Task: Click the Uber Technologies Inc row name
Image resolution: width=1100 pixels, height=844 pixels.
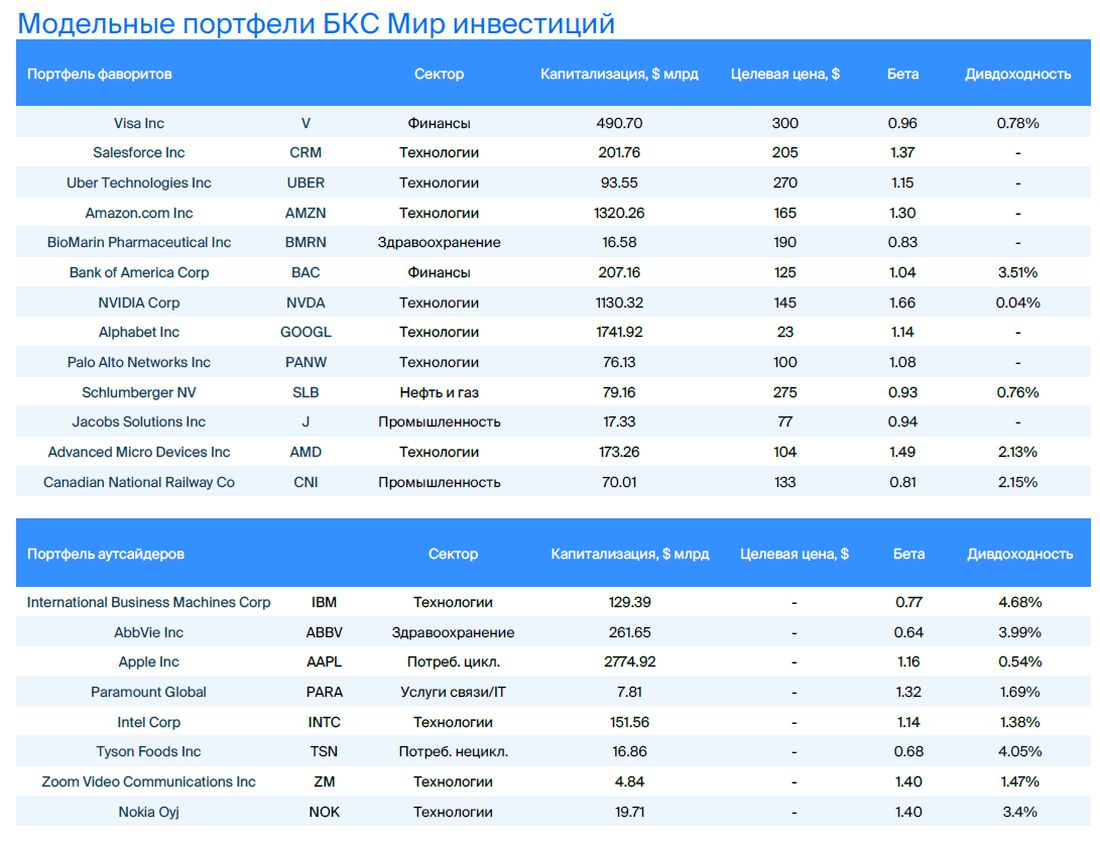Action: click(x=139, y=182)
